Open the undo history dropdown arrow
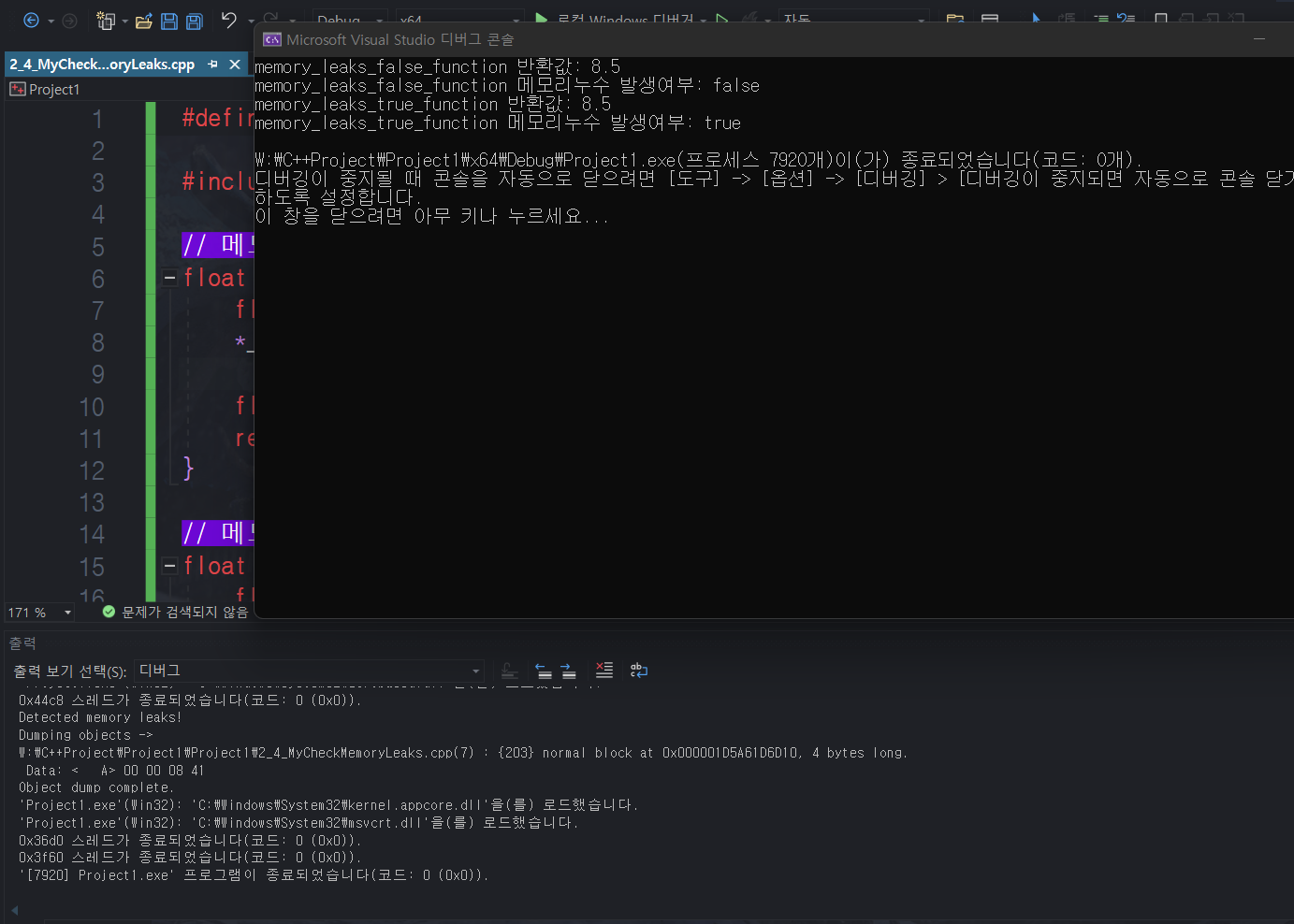Screen dimensions: 1294x924 [x=251, y=21]
